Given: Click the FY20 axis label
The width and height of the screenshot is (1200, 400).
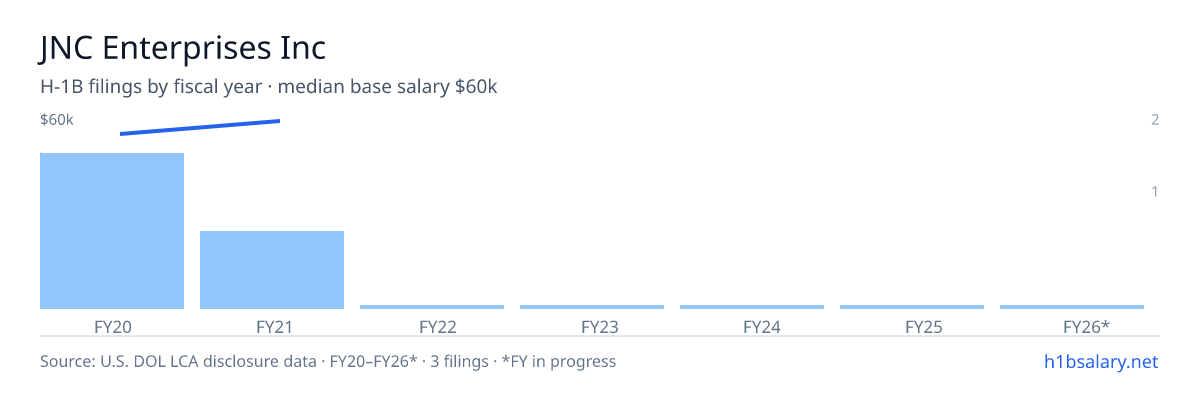Looking at the screenshot, I should pos(113,326).
